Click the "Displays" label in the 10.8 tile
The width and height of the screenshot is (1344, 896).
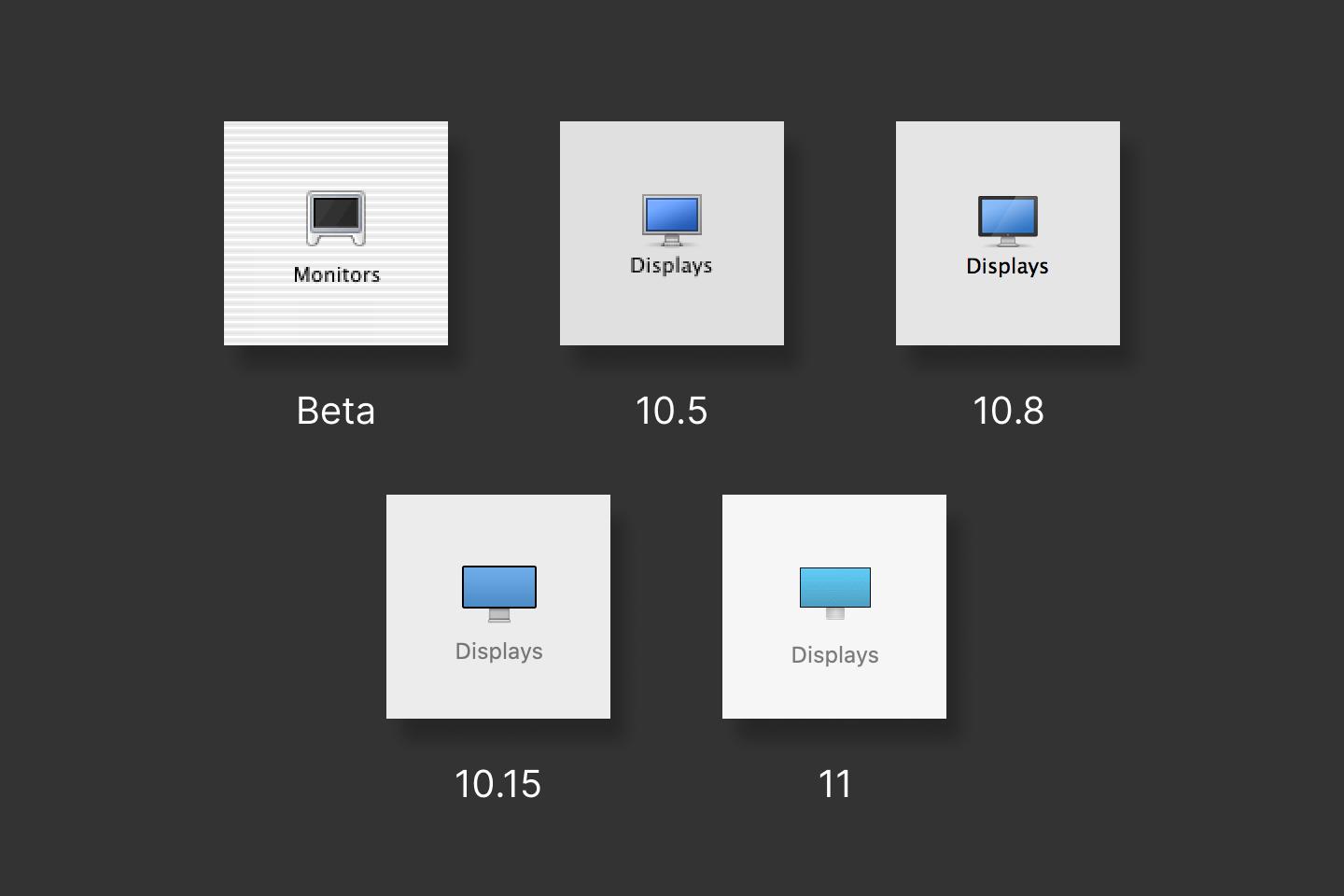[1007, 266]
